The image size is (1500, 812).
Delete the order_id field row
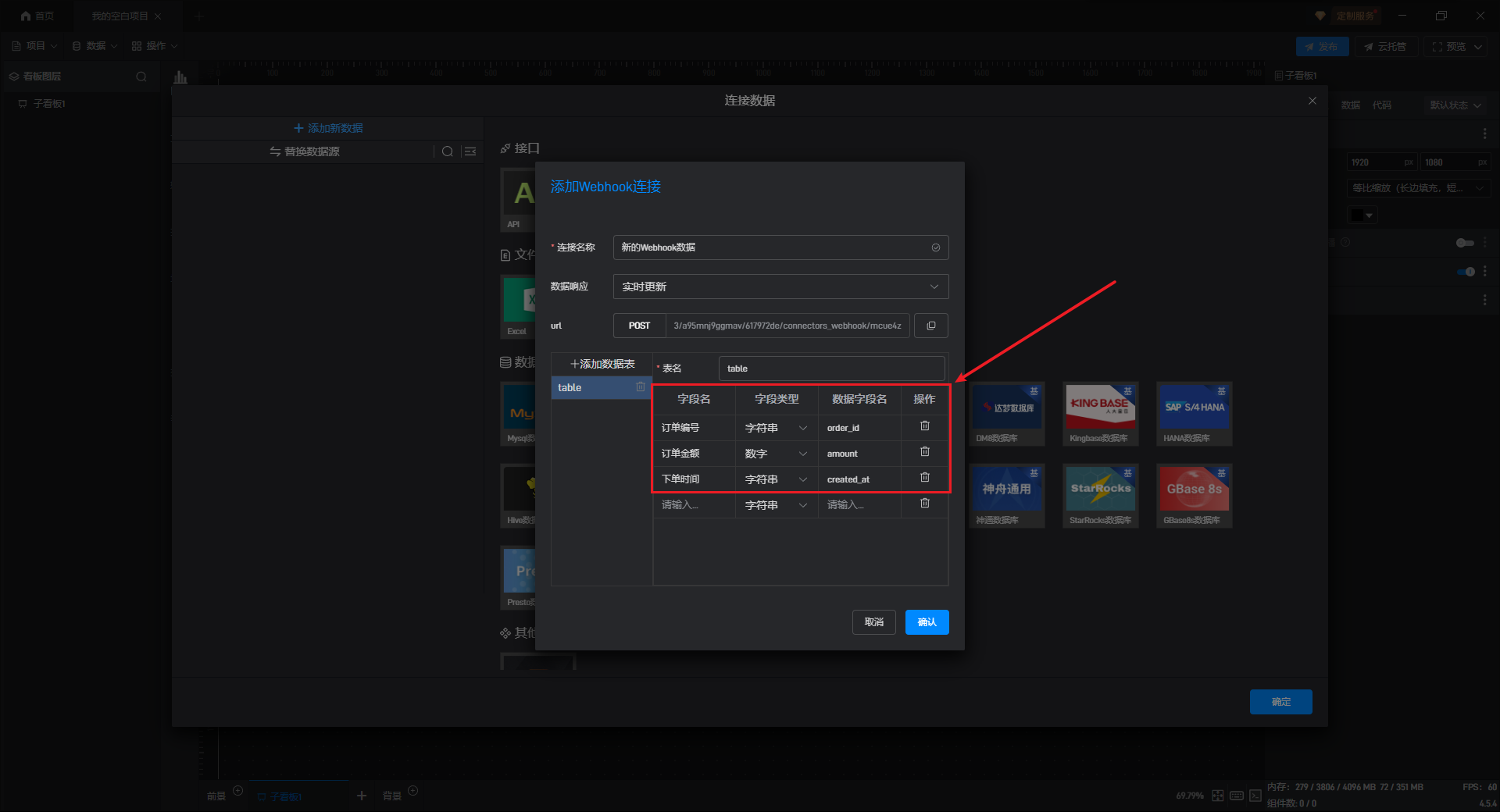(924, 426)
